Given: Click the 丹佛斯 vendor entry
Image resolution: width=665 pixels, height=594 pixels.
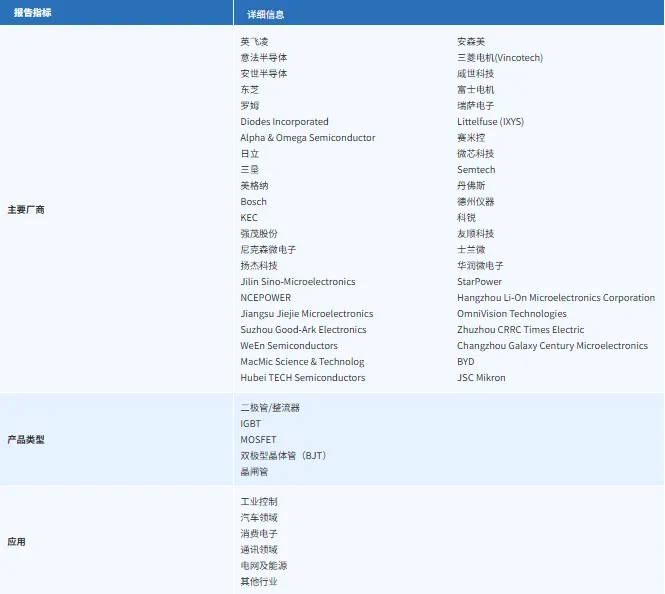Looking at the screenshot, I should [471, 186].
